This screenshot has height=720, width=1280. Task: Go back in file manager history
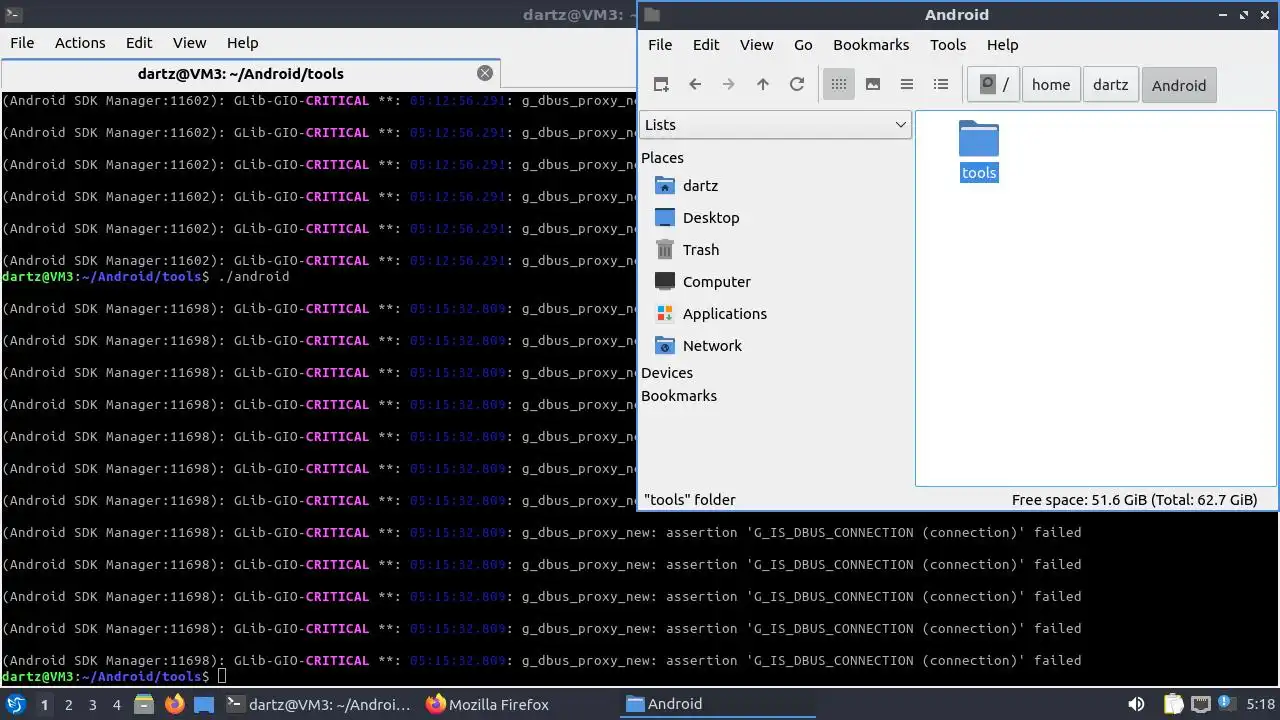tap(695, 85)
